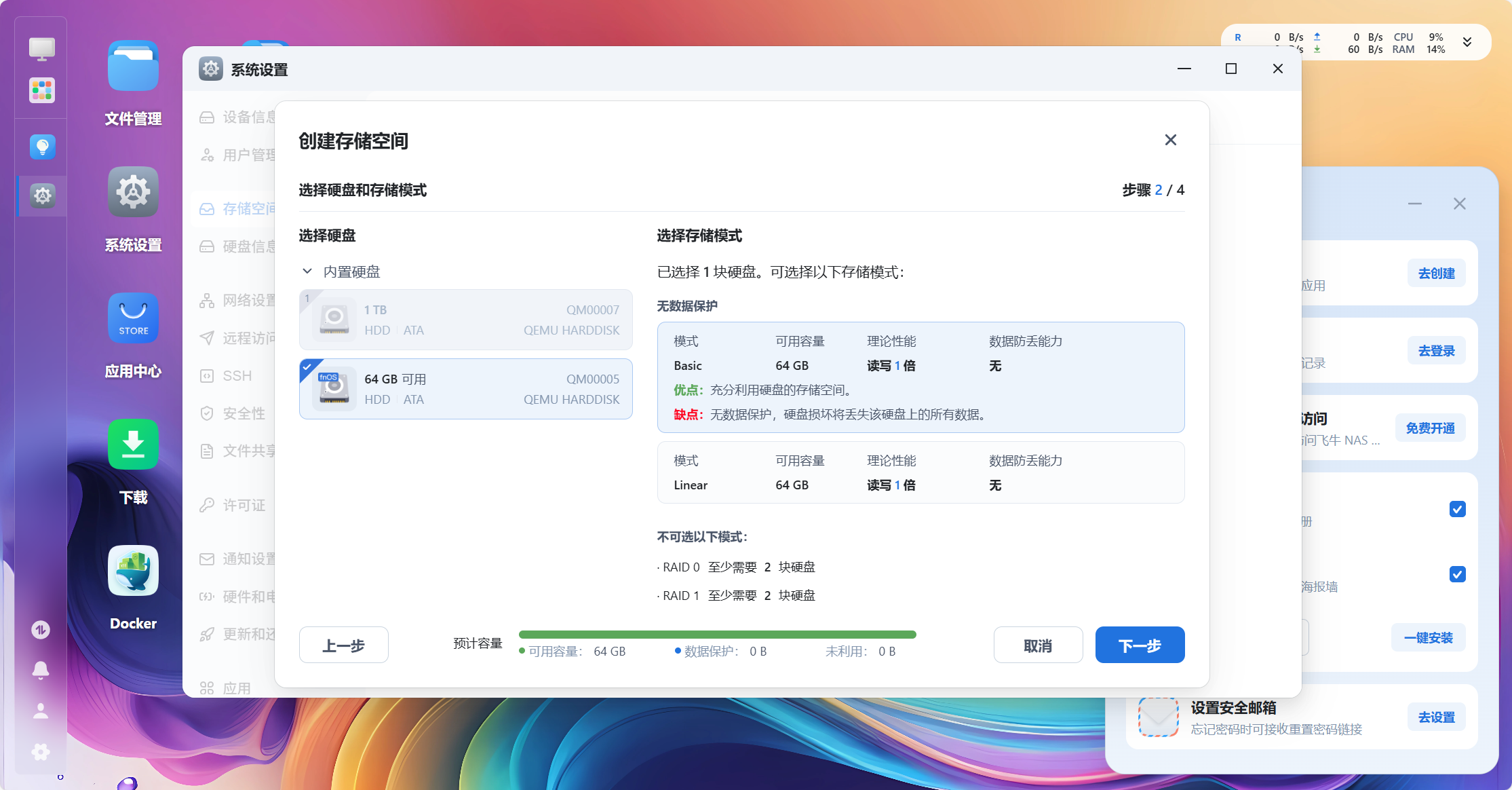Viewport: 1512px width, 790px height.
Task: Click the 下一步 next button
Action: point(1140,645)
